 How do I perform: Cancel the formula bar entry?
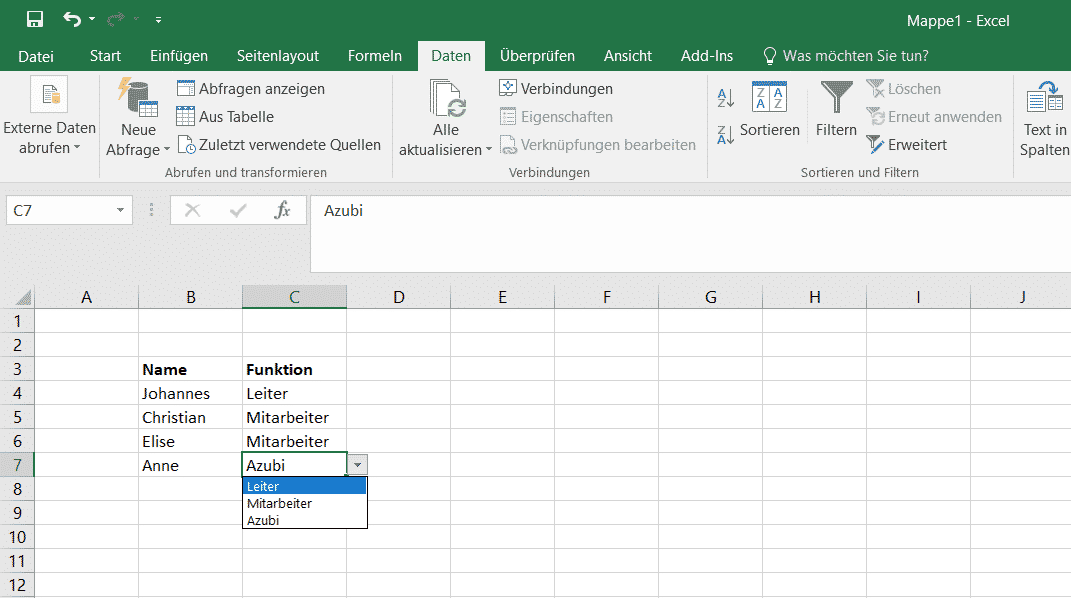pos(193,210)
